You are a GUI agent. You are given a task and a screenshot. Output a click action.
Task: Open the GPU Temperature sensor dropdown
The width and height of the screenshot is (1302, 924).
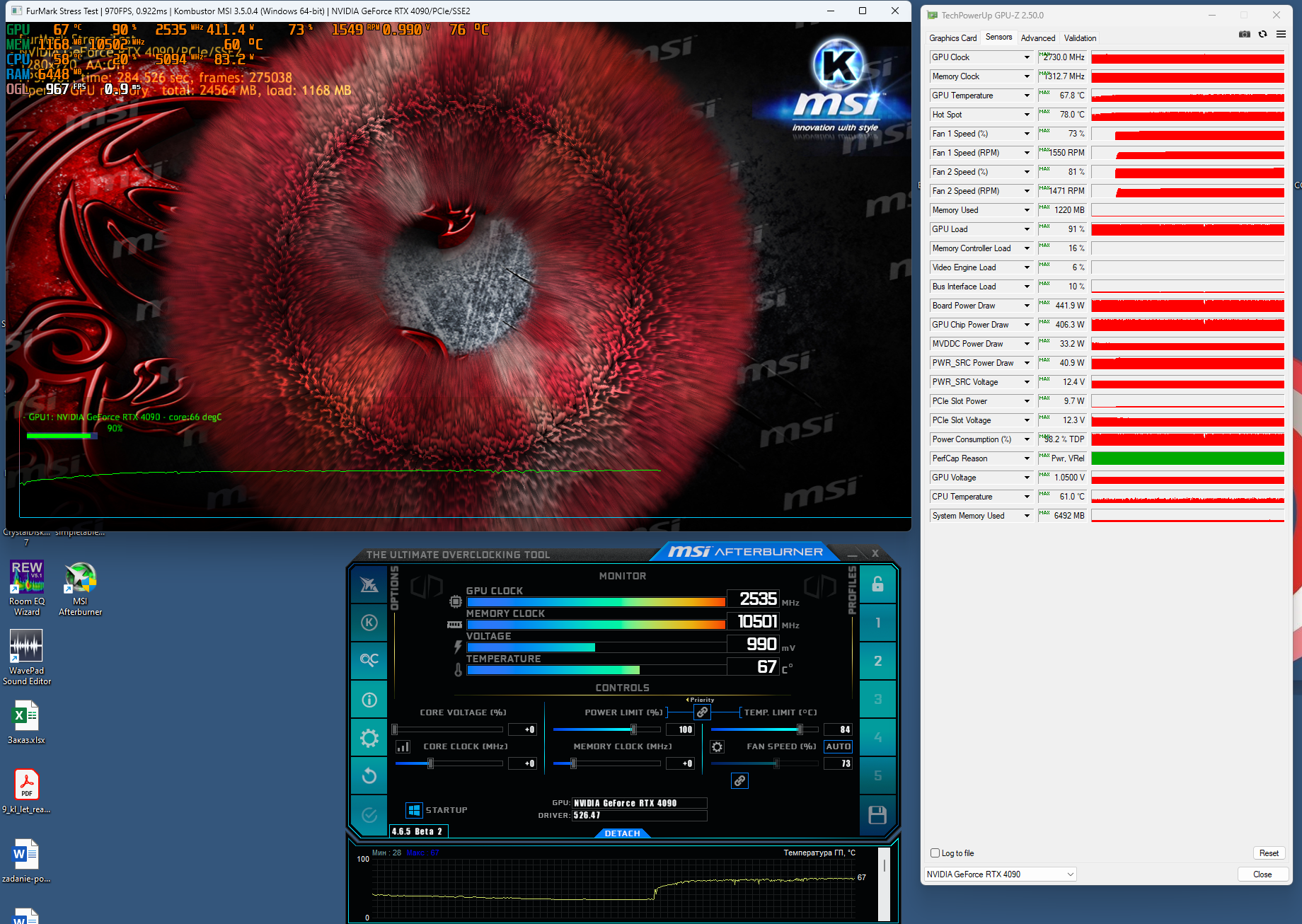[x=1027, y=96]
